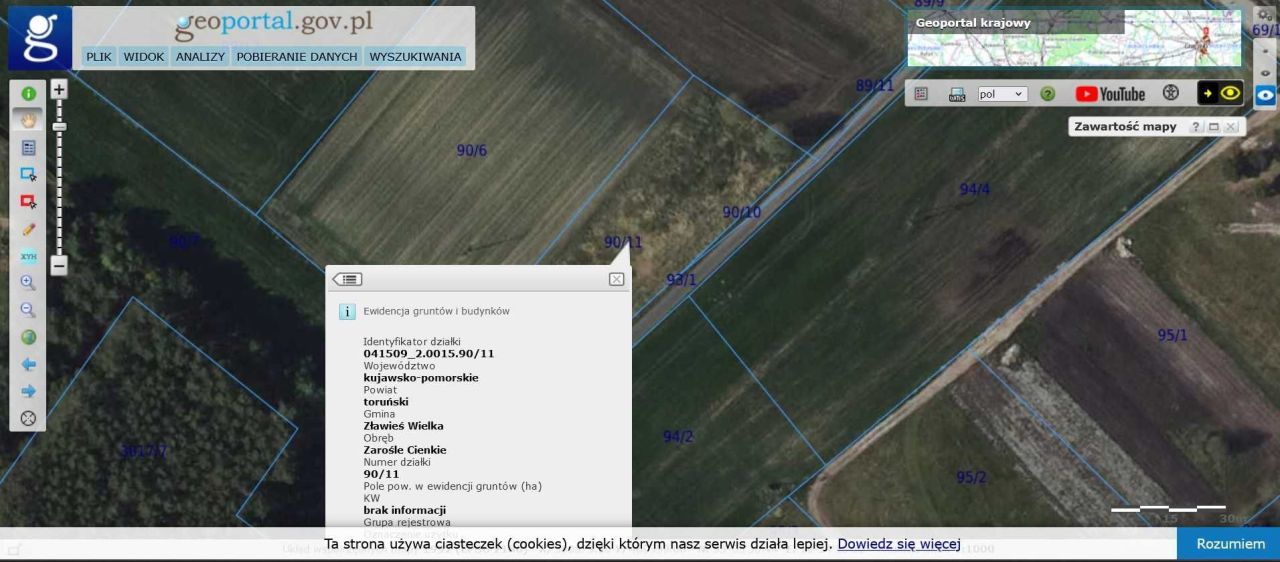Viewport: 1280px width, 562px height.
Task: Open the WYSZUKIWANIA menu
Action: tap(415, 57)
